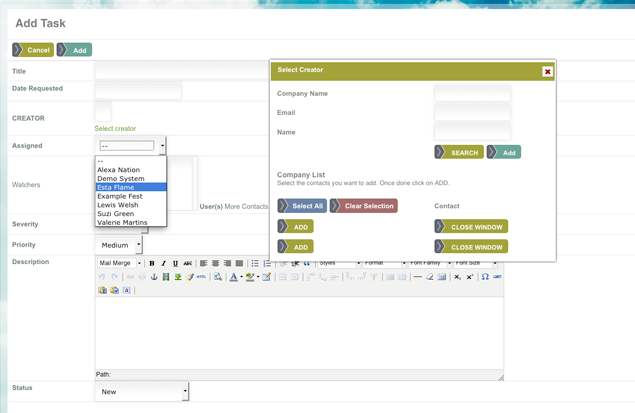This screenshot has width=635, height=413.
Task: Click the Select creator link
Action: point(115,129)
